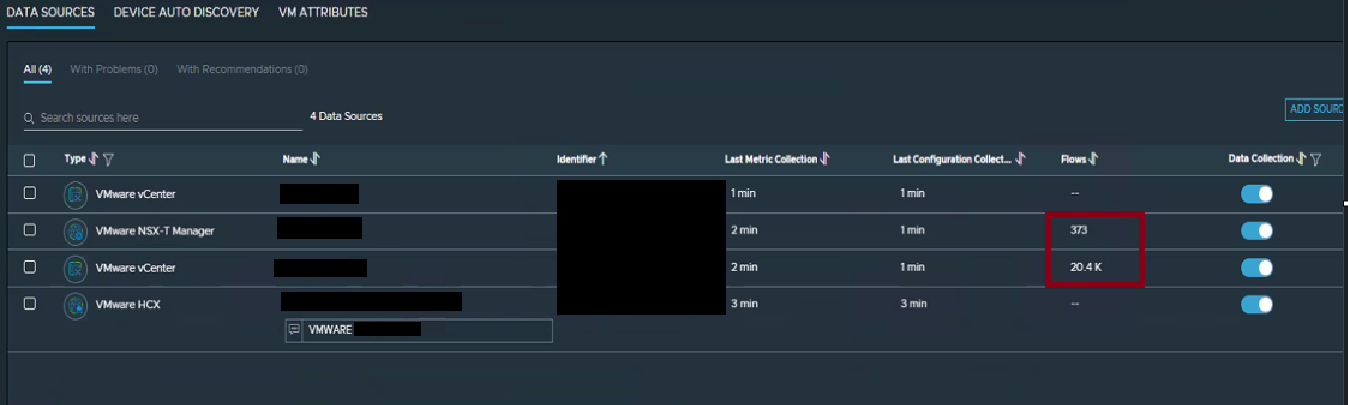
Task: Show sources With Problems (0)
Action: 114,69
